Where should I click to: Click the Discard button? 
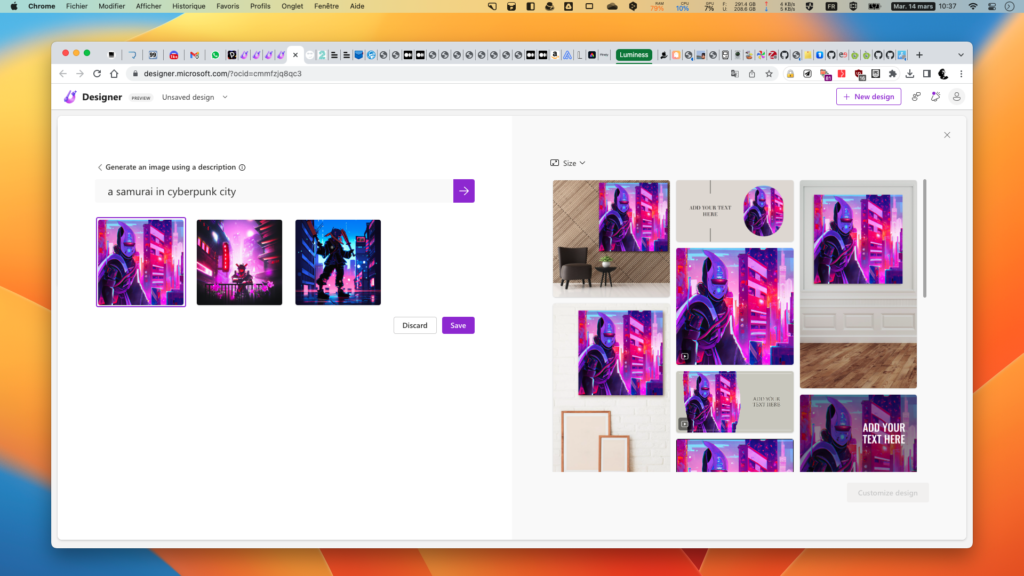[x=415, y=325]
